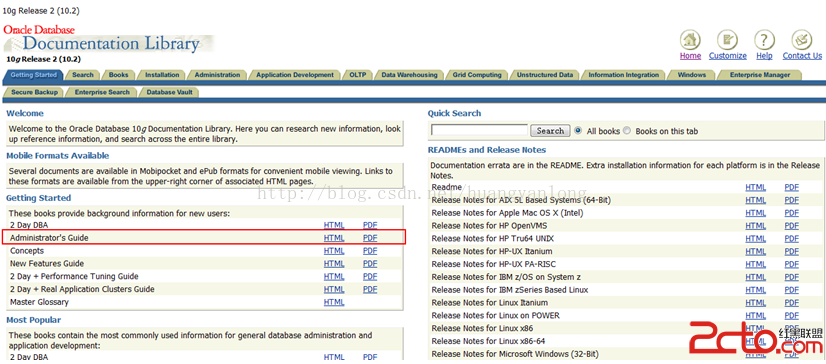Click the Help text link

tap(764, 56)
